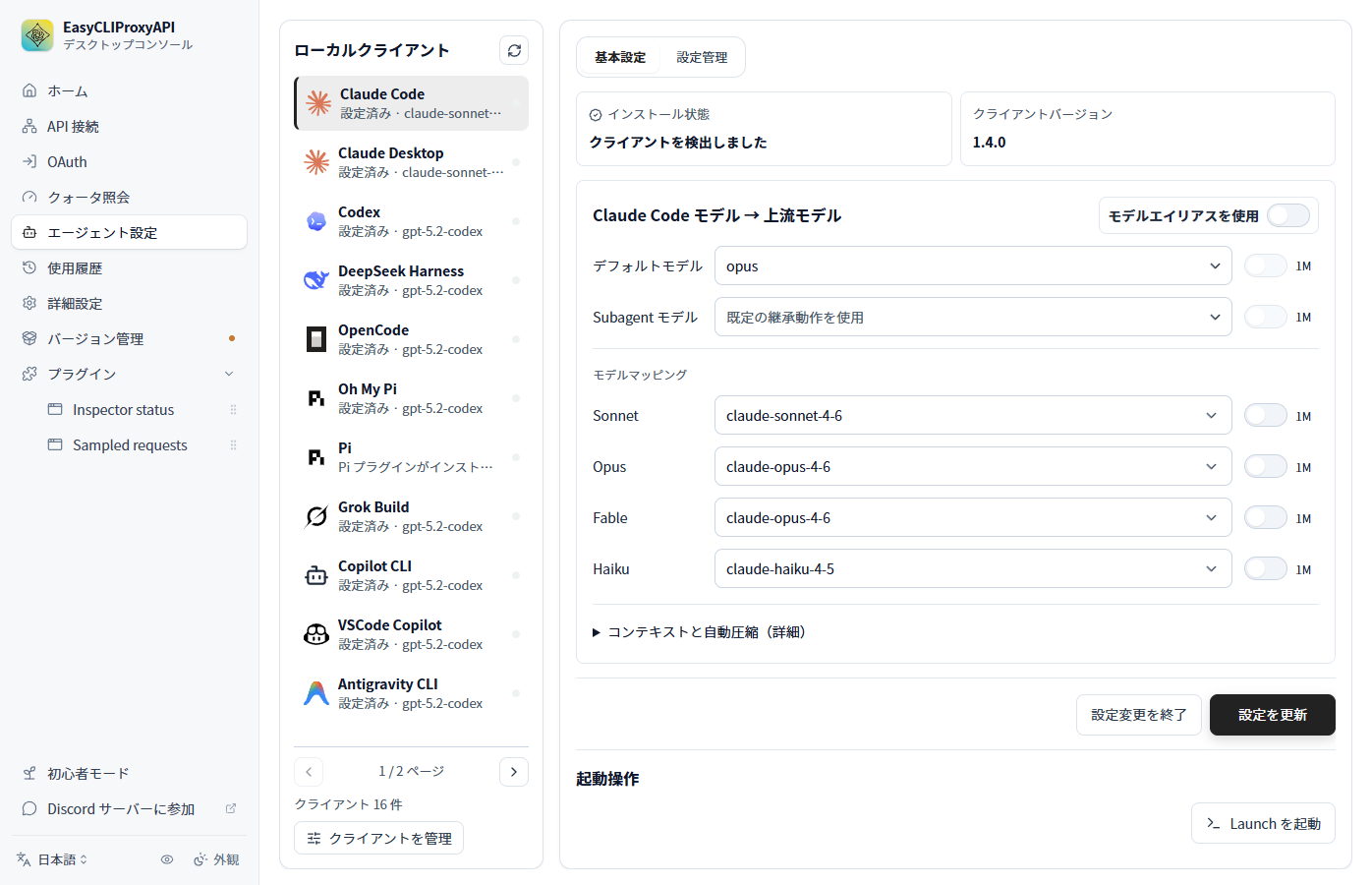Open the 外観 appearance settings

[x=216, y=859]
